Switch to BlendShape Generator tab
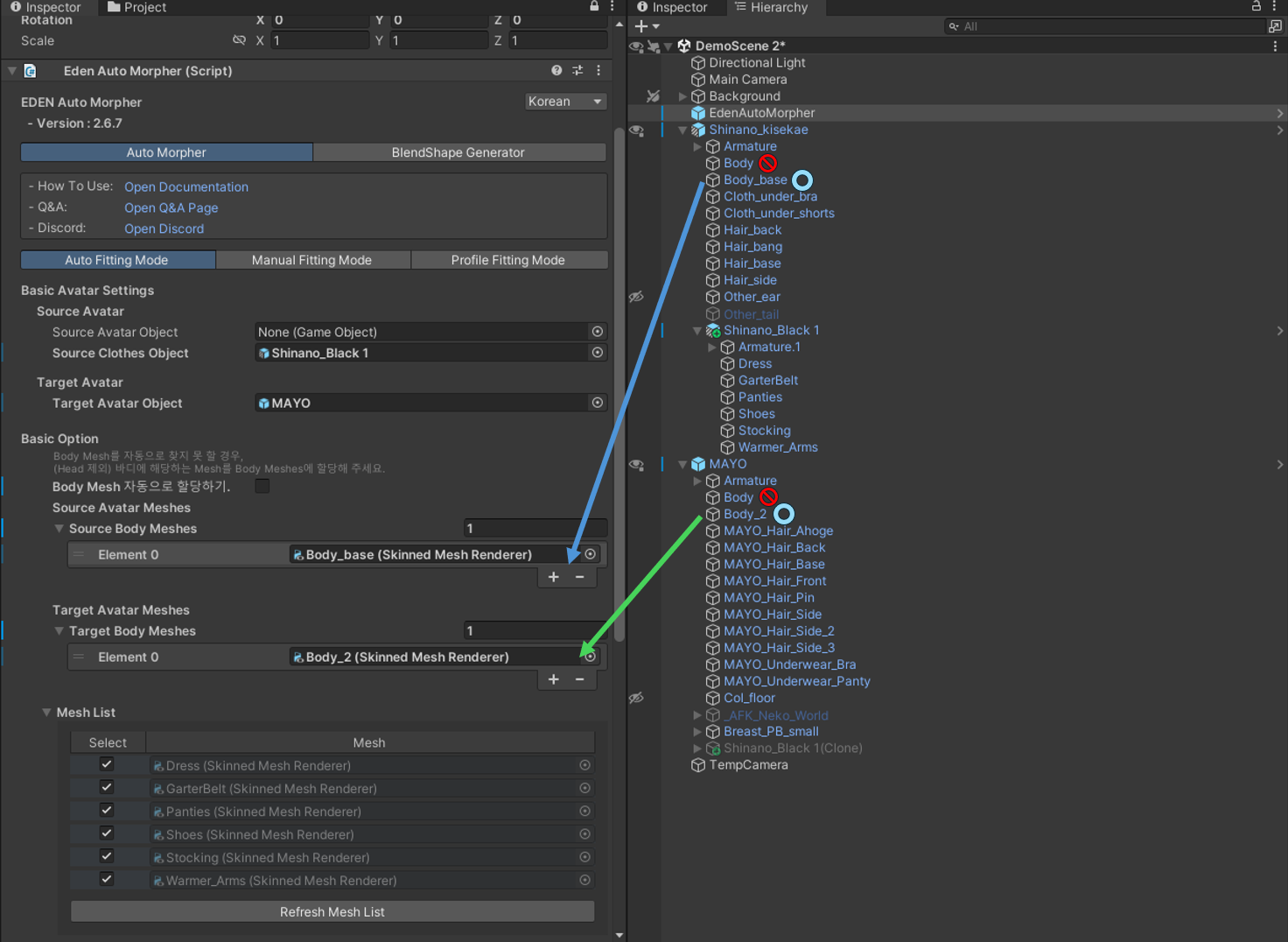Screen dimensions: 1288x942 coord(458,152)
